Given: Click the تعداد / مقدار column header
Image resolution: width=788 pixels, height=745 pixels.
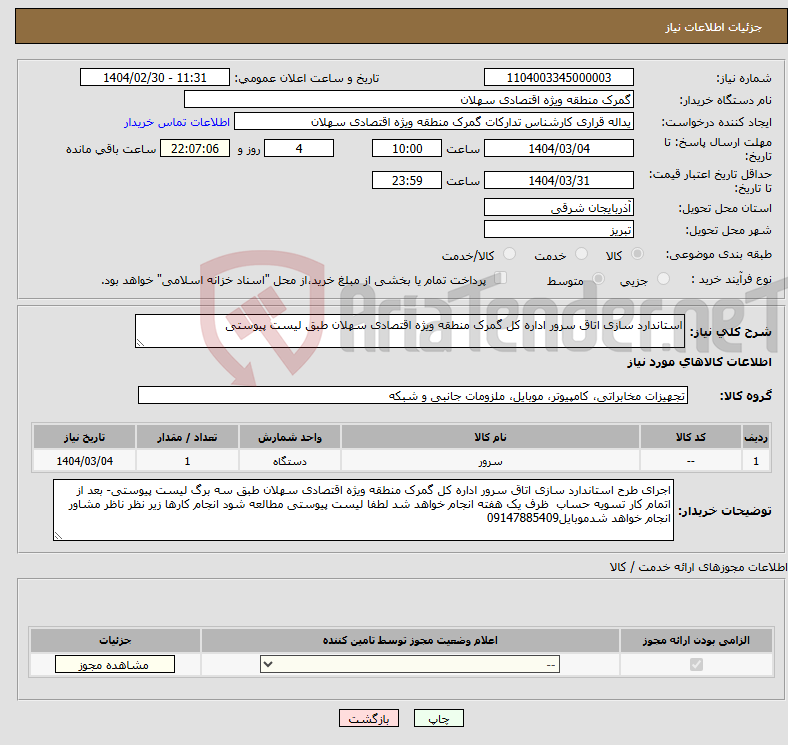Looking at the screenshot, I should point(187,437).
